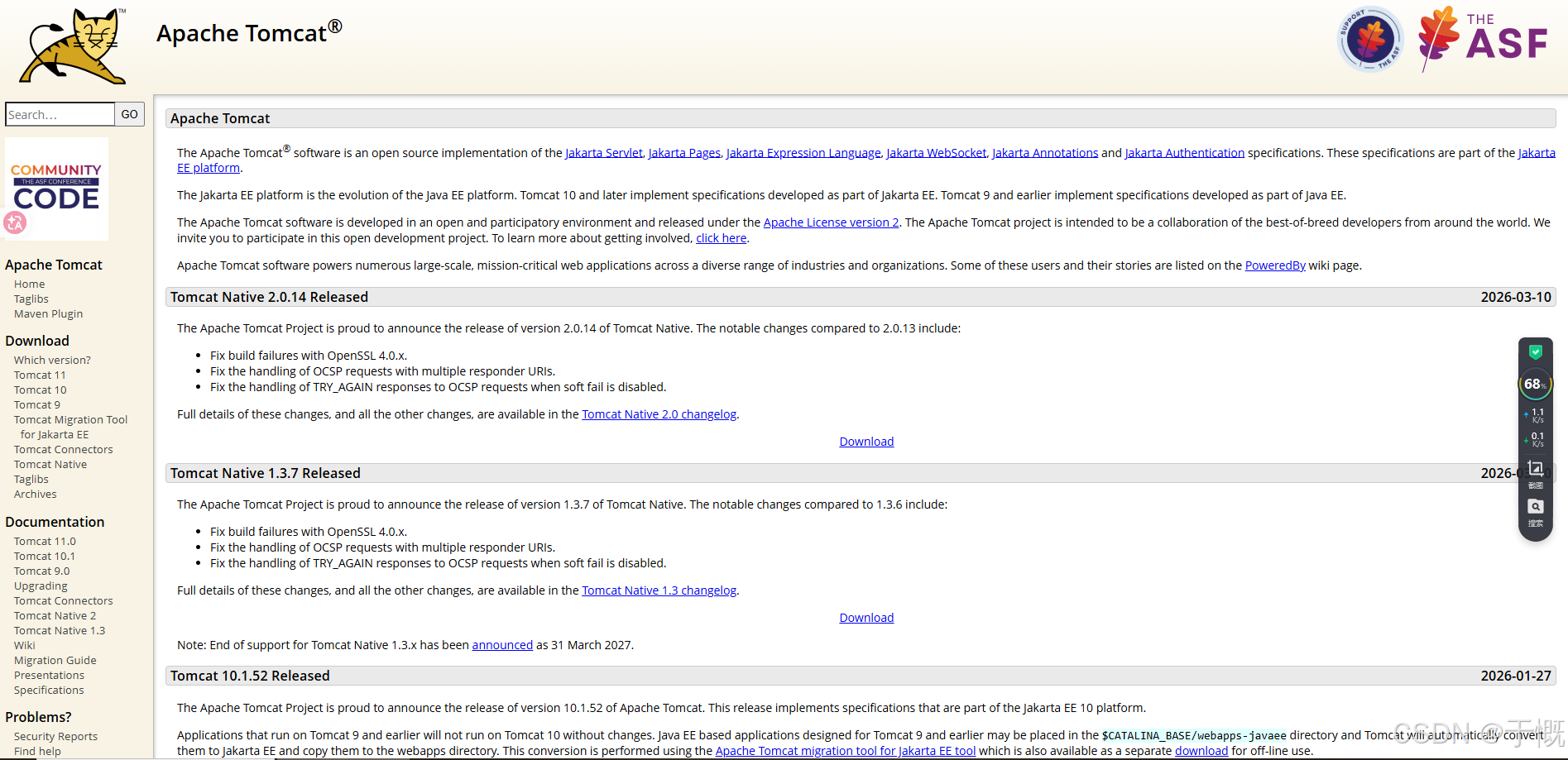Click the 68% memory usage circle
This screenshot has height=760, width=1568.
1535,385
